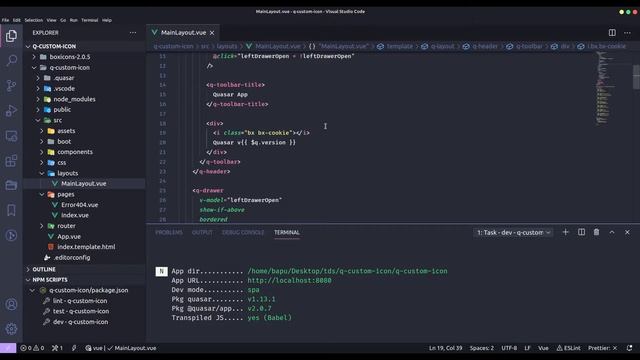Switch to the OUTPUT panel tab
Viewport: 640px width, 360px height.
[x=202, y=232]
